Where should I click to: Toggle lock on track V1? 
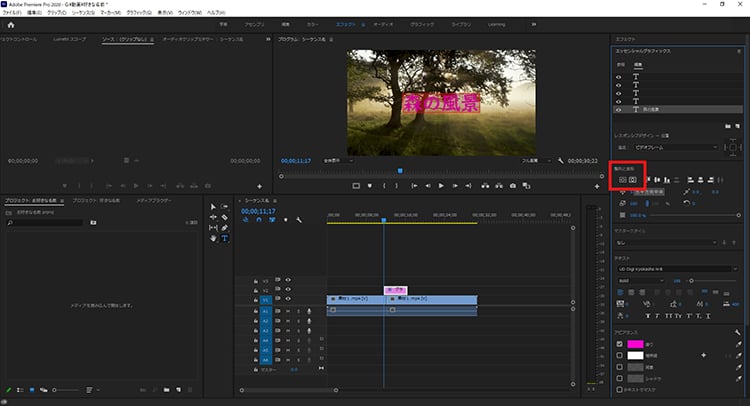point(256,300)
